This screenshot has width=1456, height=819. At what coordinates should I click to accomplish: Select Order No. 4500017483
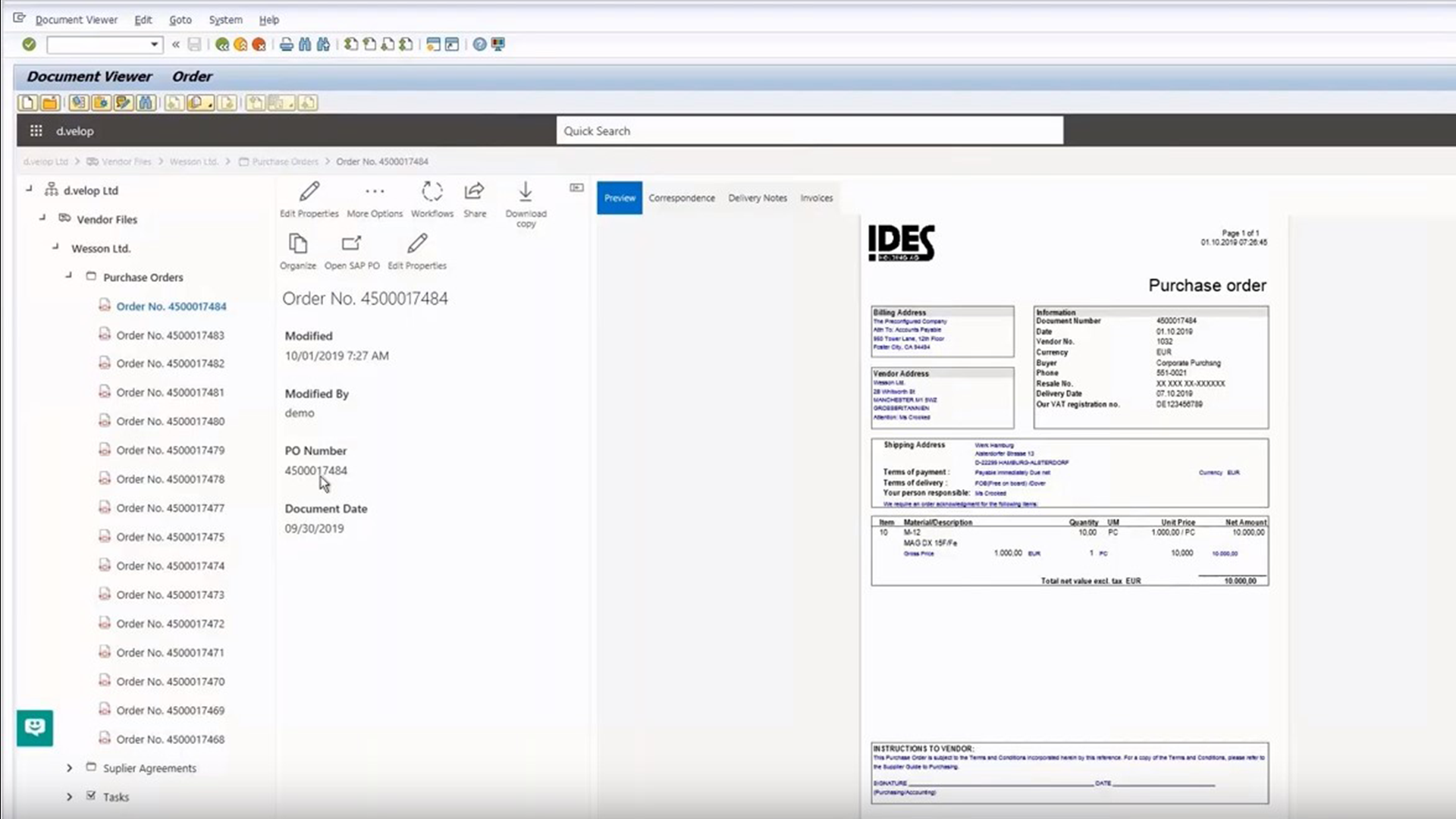point(171,335)
